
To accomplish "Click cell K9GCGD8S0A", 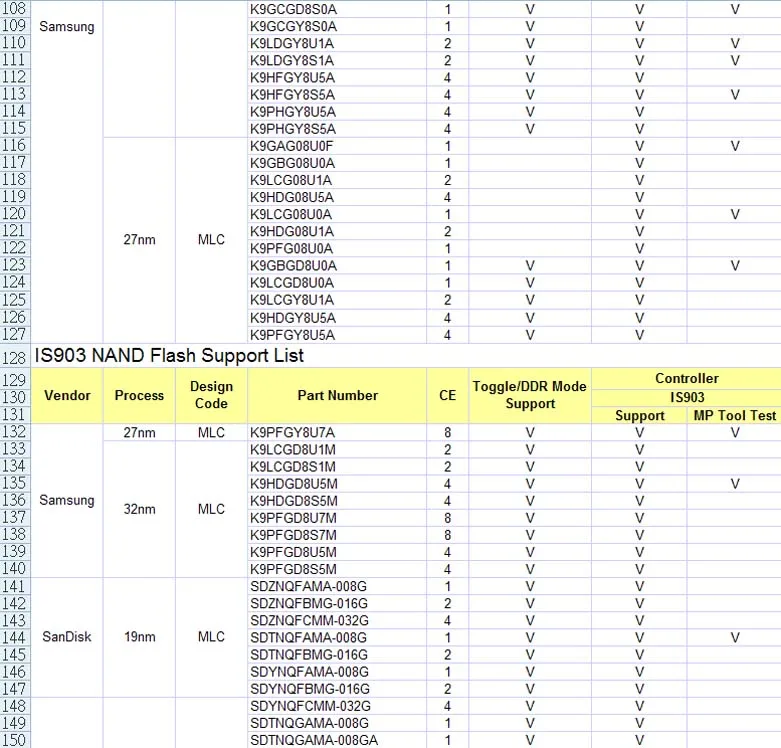I will click(337, 9).
